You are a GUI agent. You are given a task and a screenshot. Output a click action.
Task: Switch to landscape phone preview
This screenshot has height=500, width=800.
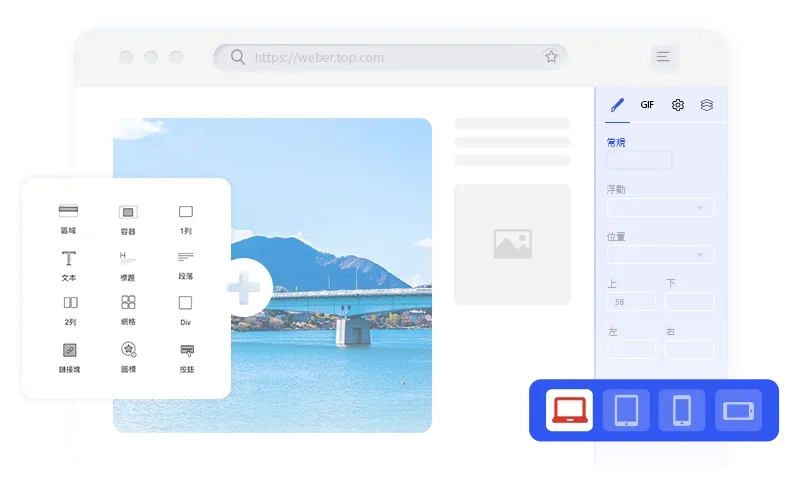738,410
